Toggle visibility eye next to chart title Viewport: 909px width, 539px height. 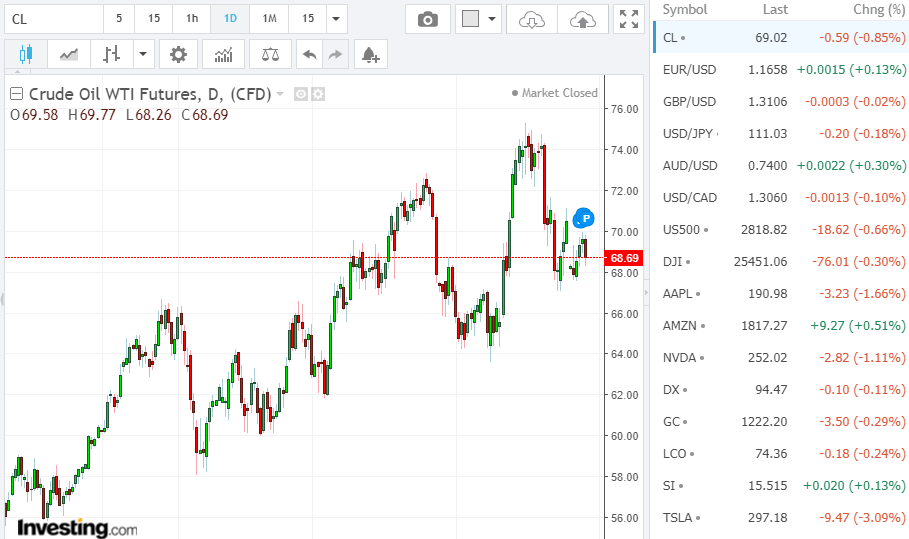pos(300,94)
